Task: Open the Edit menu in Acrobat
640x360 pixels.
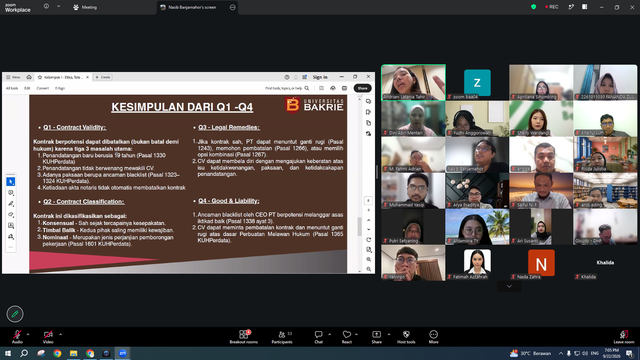Action: click(x=27, y=88)
